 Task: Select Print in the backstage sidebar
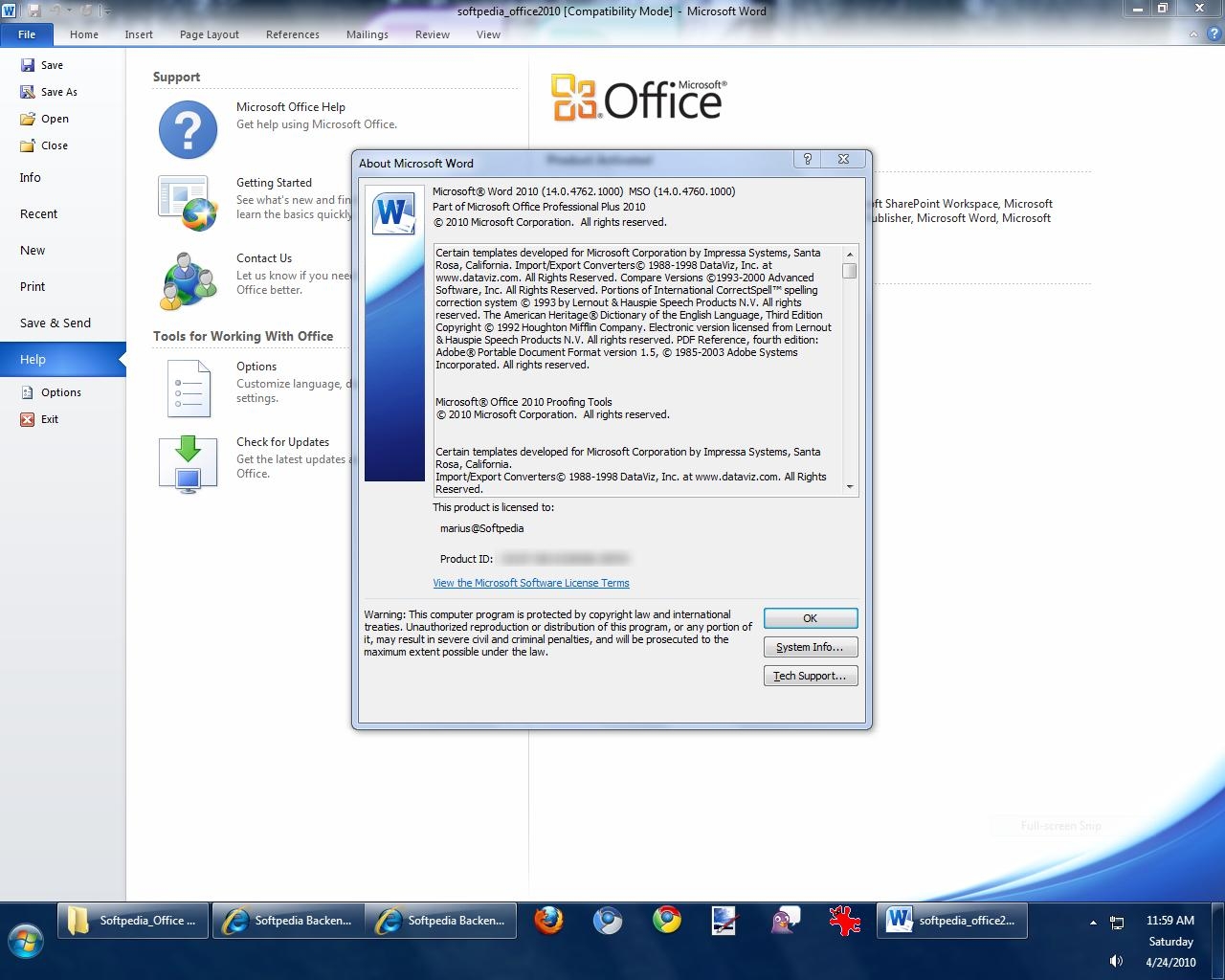63,287
